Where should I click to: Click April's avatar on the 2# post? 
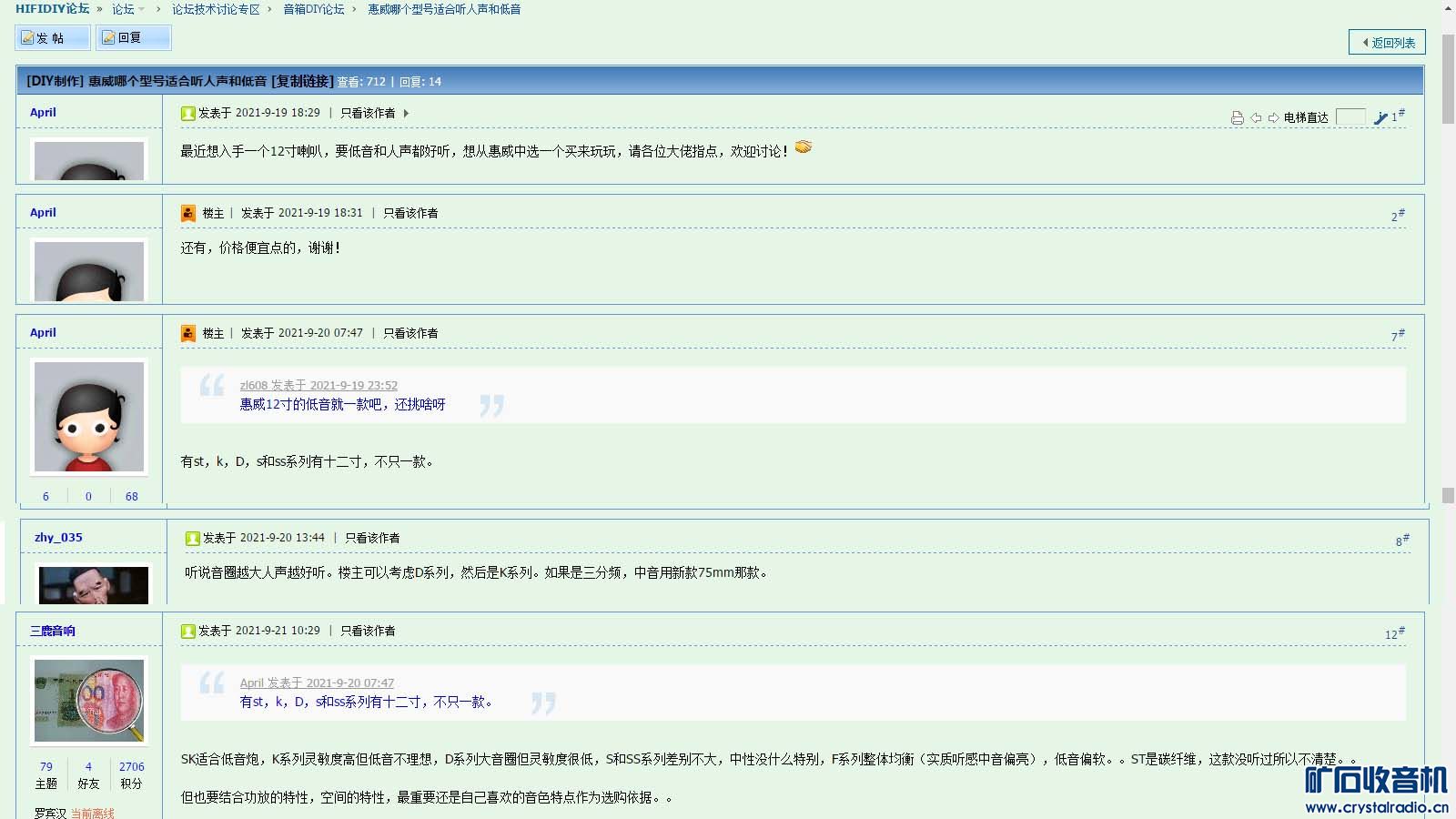point(89,270)
